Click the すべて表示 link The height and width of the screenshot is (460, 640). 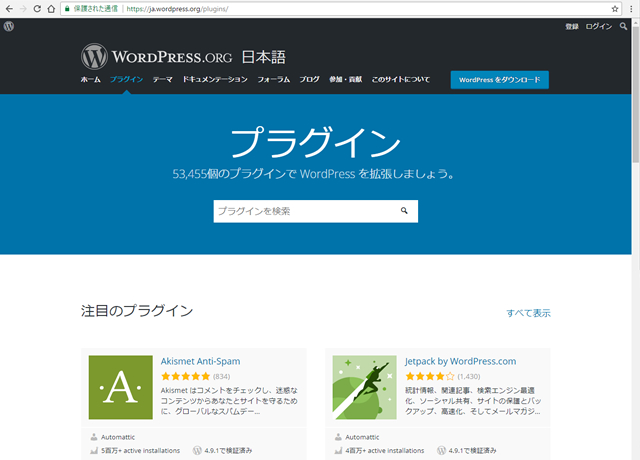click(529, 313)
